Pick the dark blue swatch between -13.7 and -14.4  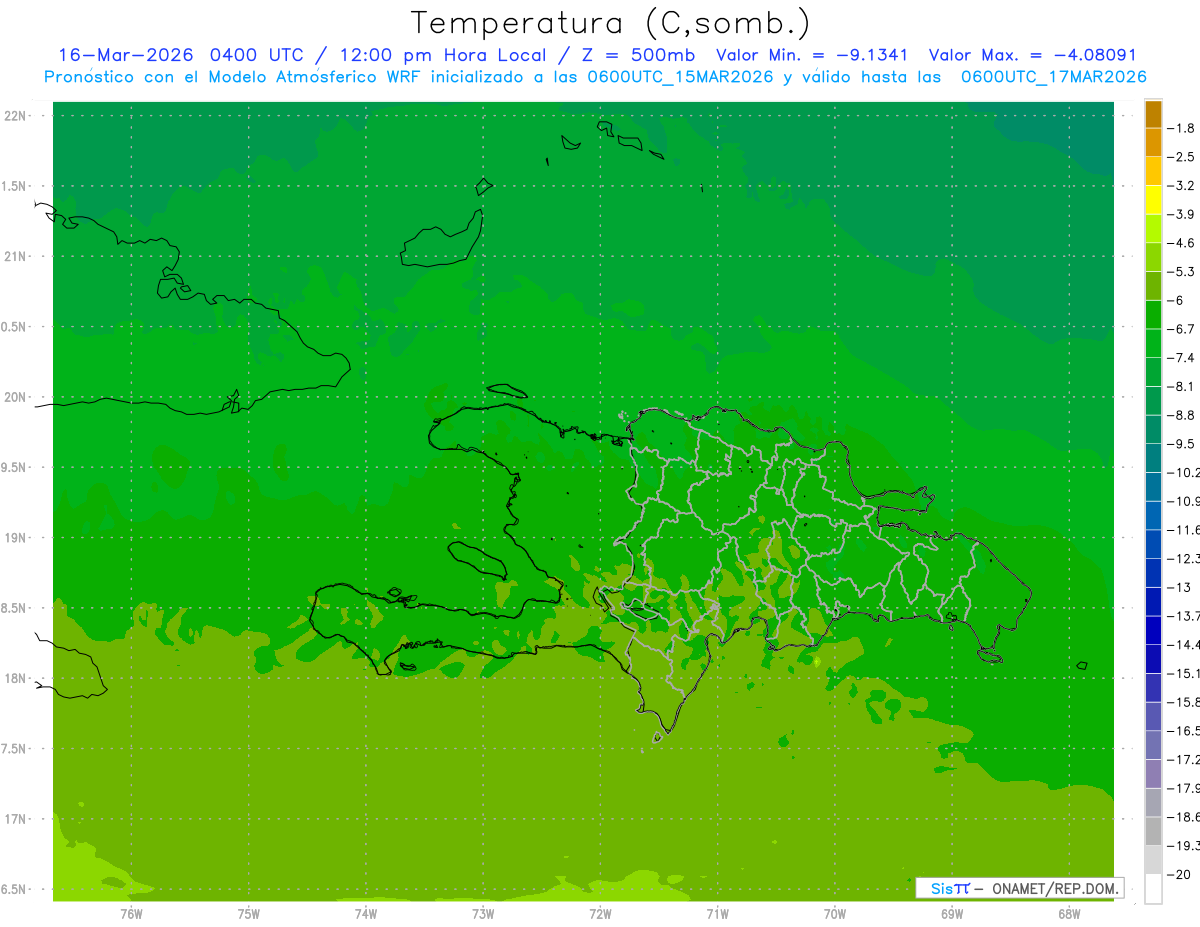click(1153, 630)
